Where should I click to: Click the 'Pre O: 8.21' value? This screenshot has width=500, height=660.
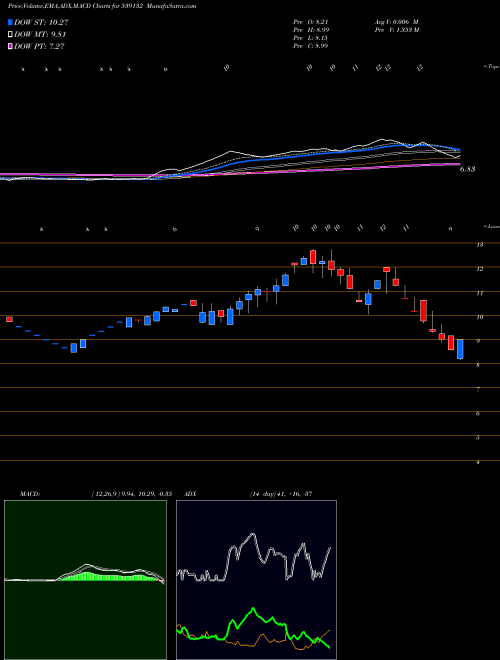[x=311, y=22]
